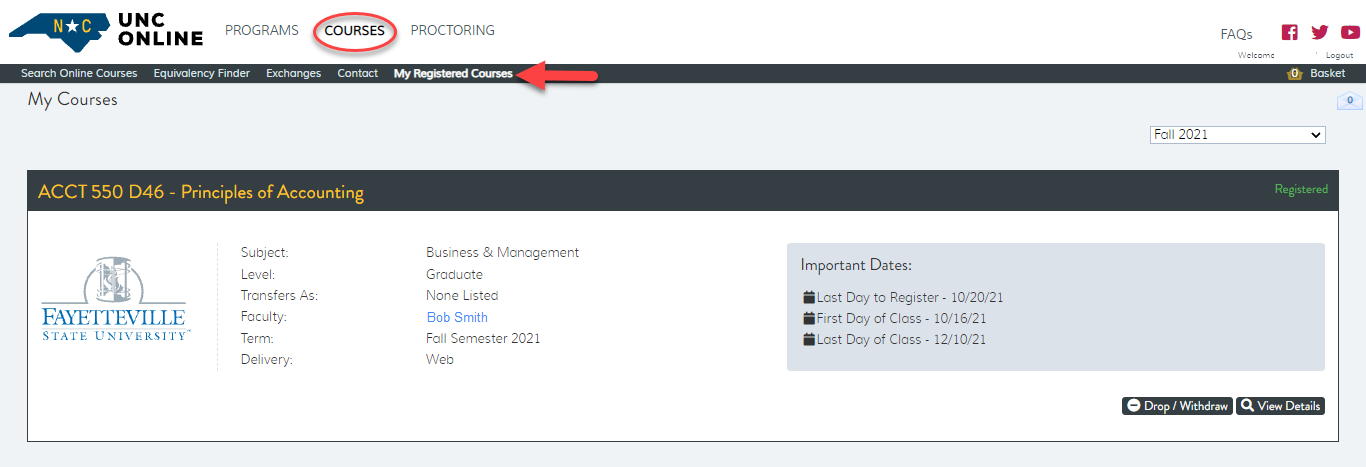Click the Drop / Withdraw button
The height and width of the screenshot is (467, 1366).
coord(1177,406)
